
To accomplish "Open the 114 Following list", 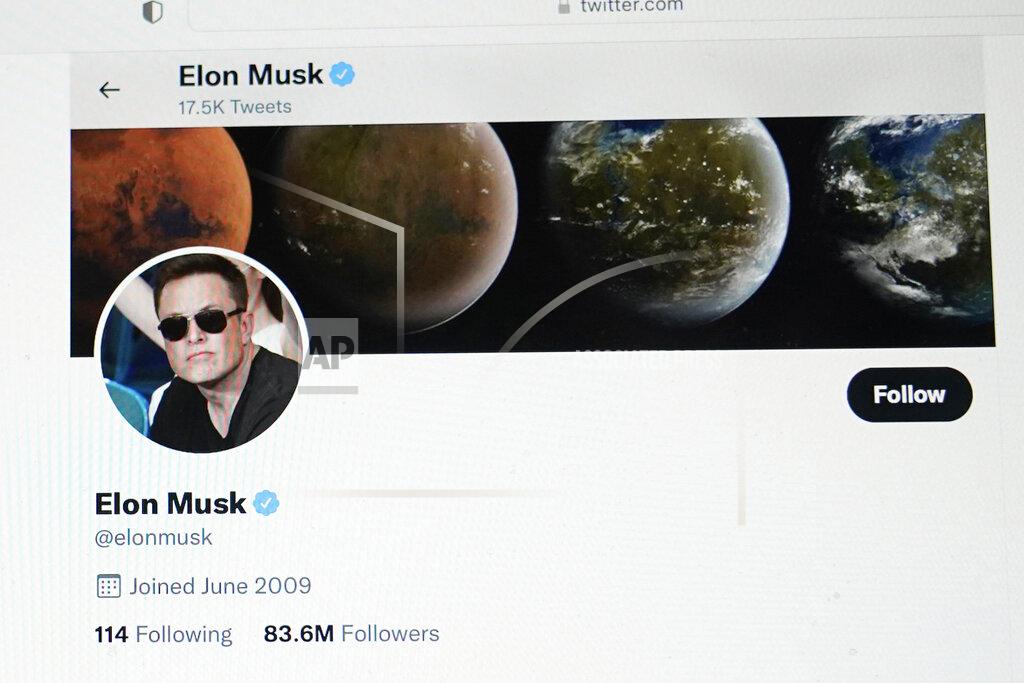I will (163, 634).
